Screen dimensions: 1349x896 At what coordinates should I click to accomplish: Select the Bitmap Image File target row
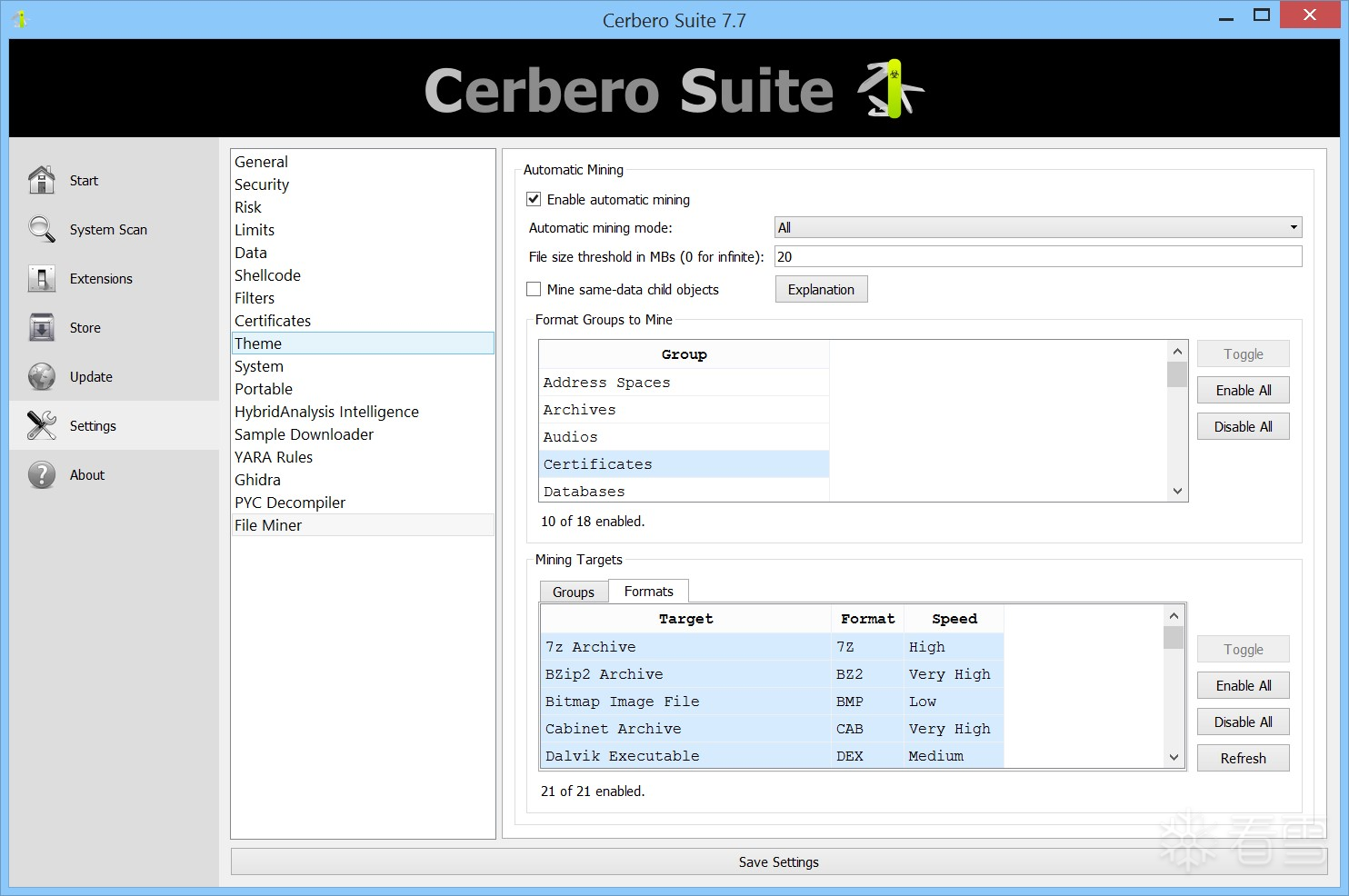point(773,702)
